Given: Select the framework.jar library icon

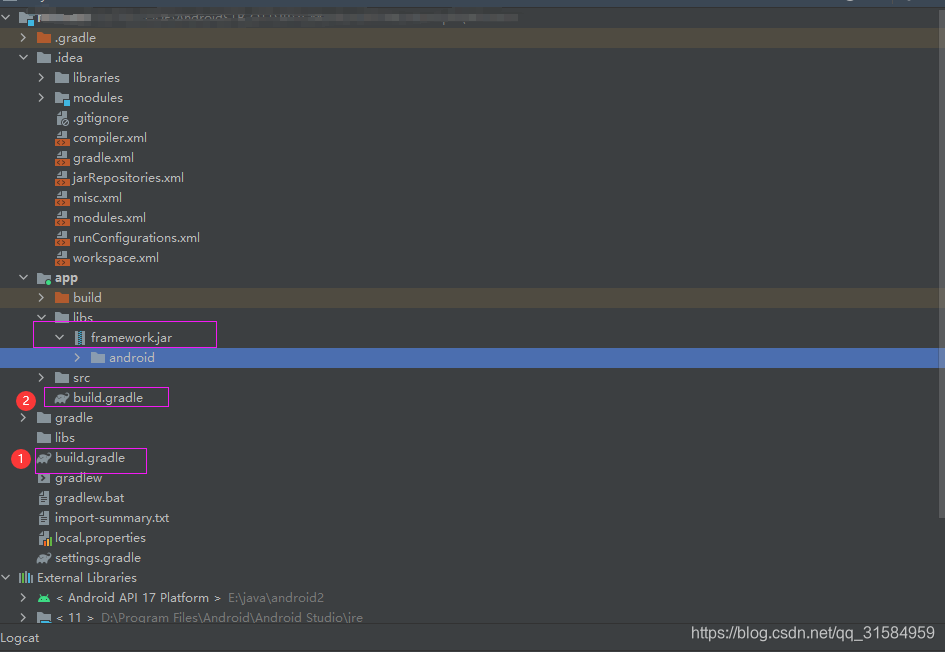Looking at the screenshot, I should coord(79,335).
